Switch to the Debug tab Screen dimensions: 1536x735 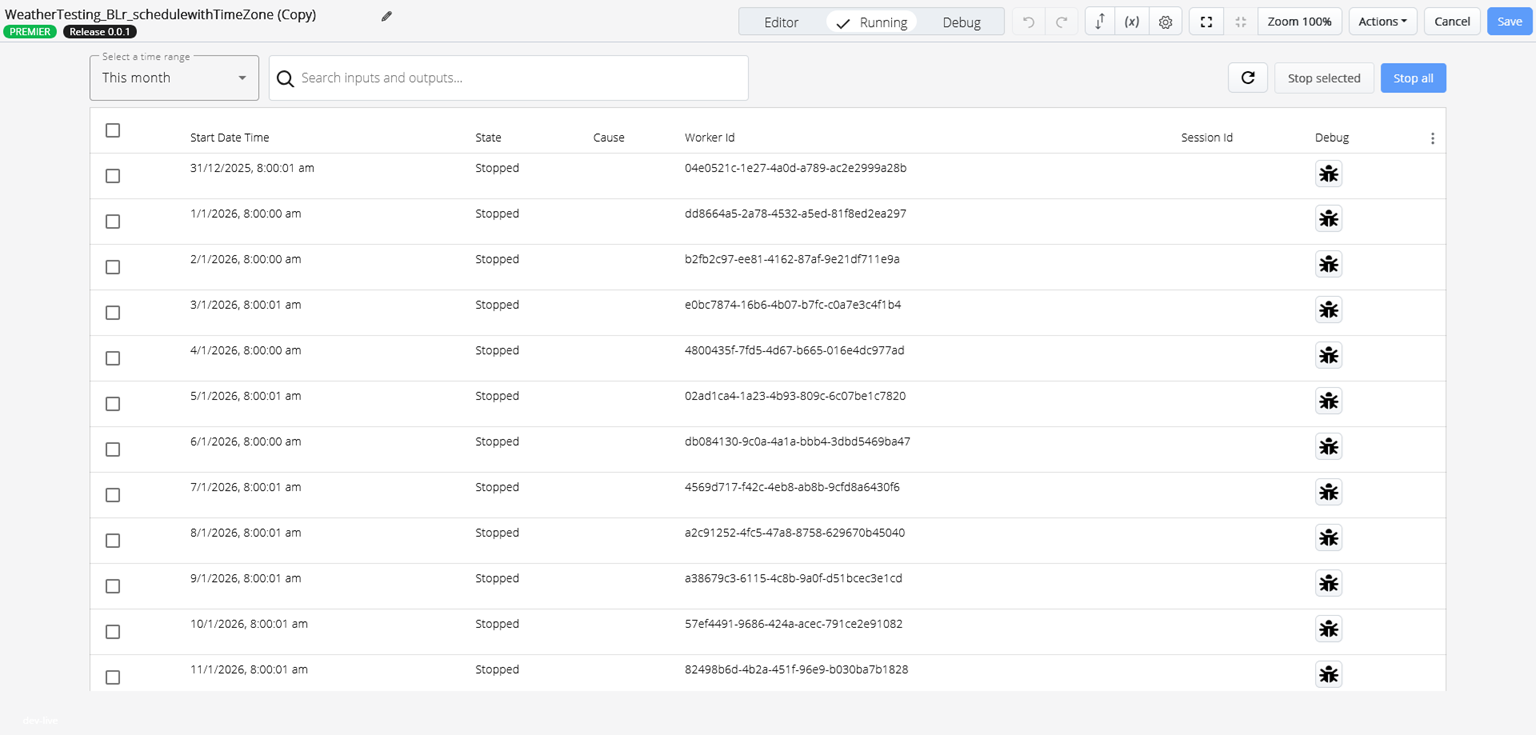(961, 22)
